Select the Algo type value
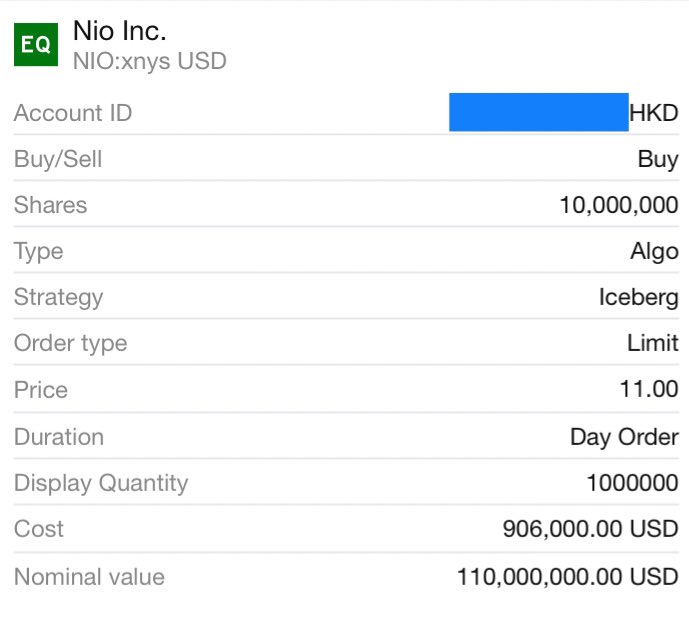 [x=654, y=252]
